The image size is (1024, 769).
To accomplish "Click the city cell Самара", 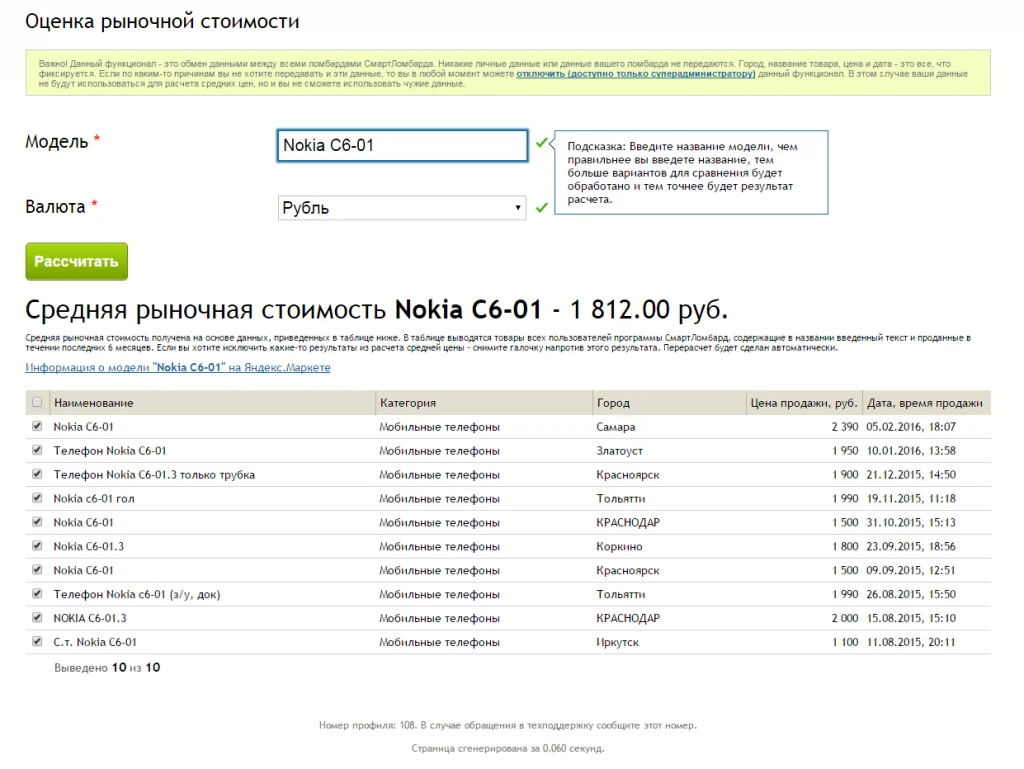I will click(x=615, y=427).
